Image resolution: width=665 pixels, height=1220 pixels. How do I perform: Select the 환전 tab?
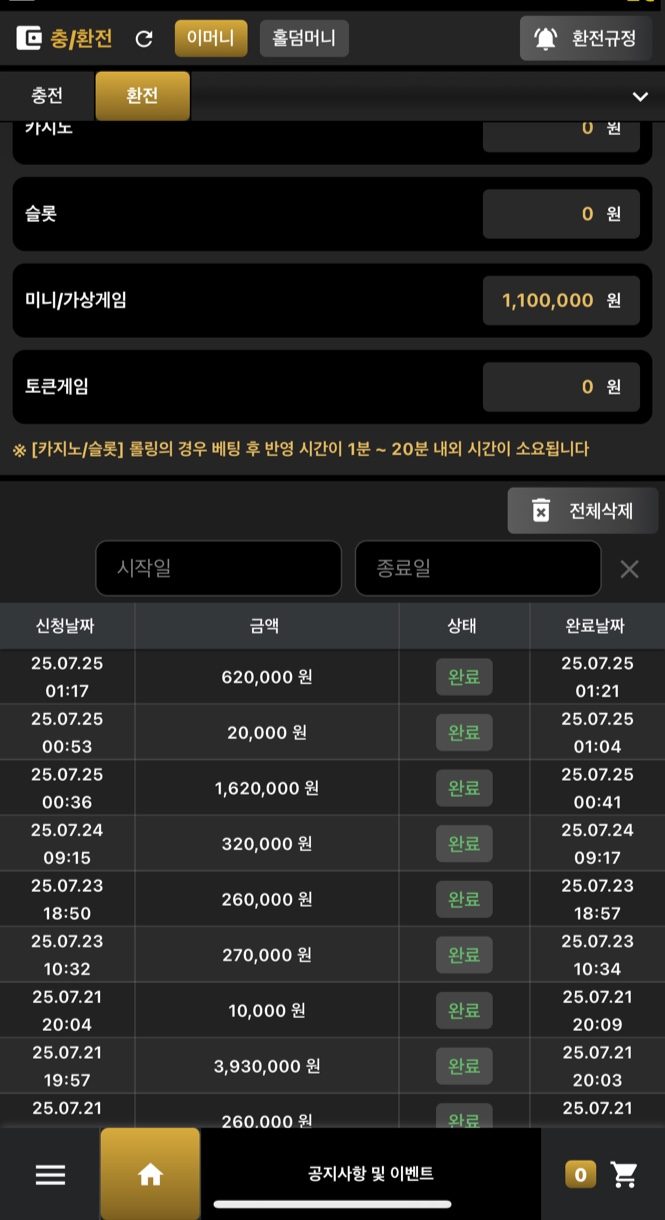click(x=142, y=96)
